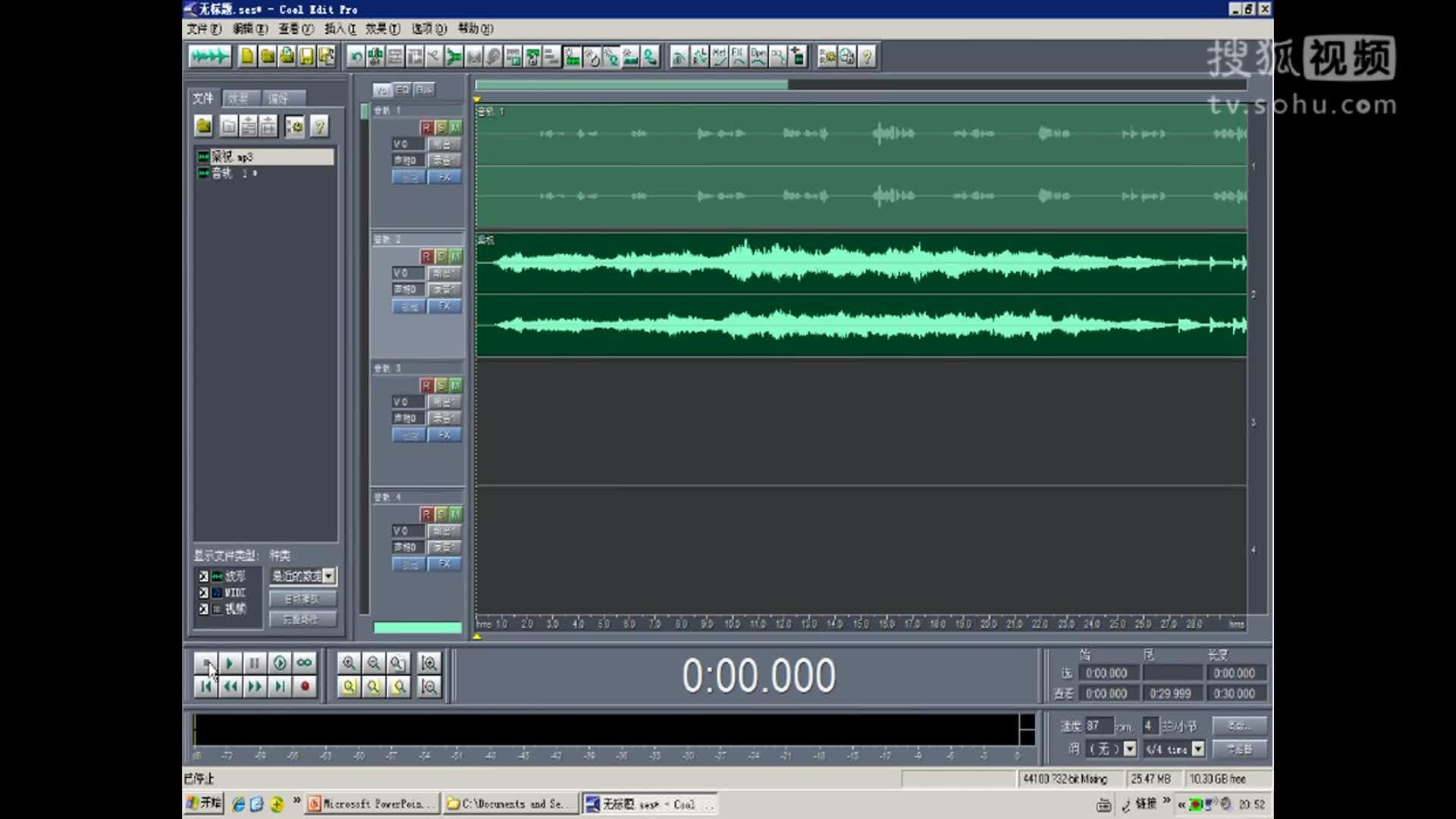Viewport: 1456px width, 819px height.
Task: Click the FX button on track 3
Action: pos(445,435)
